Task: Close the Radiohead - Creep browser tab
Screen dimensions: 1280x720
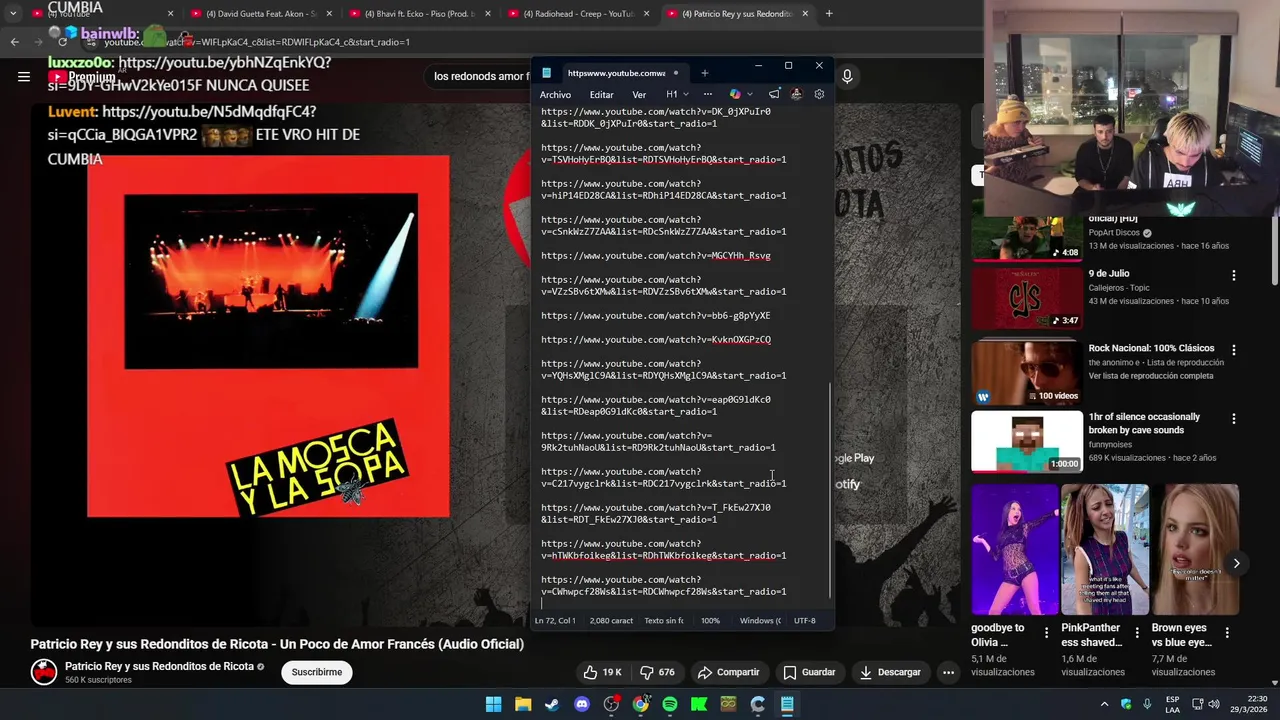Action: pyautogui.click(x=646, y=14)
